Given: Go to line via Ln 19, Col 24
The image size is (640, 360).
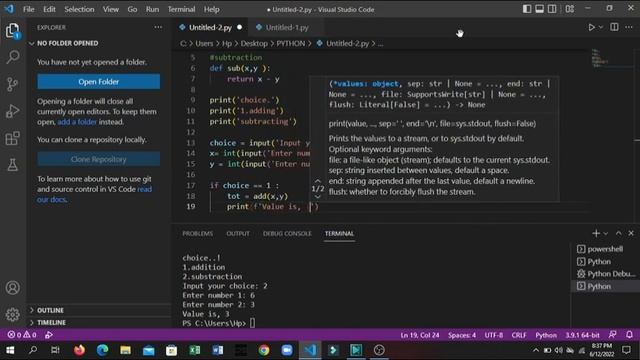Looking at the screenshot, I should point(420,335).
